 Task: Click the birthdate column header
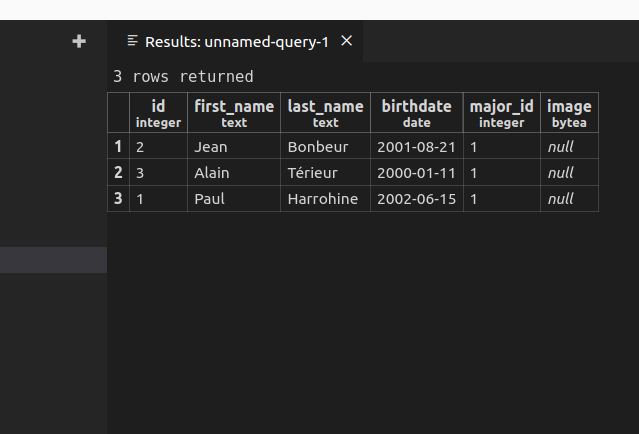click(416, 112)
